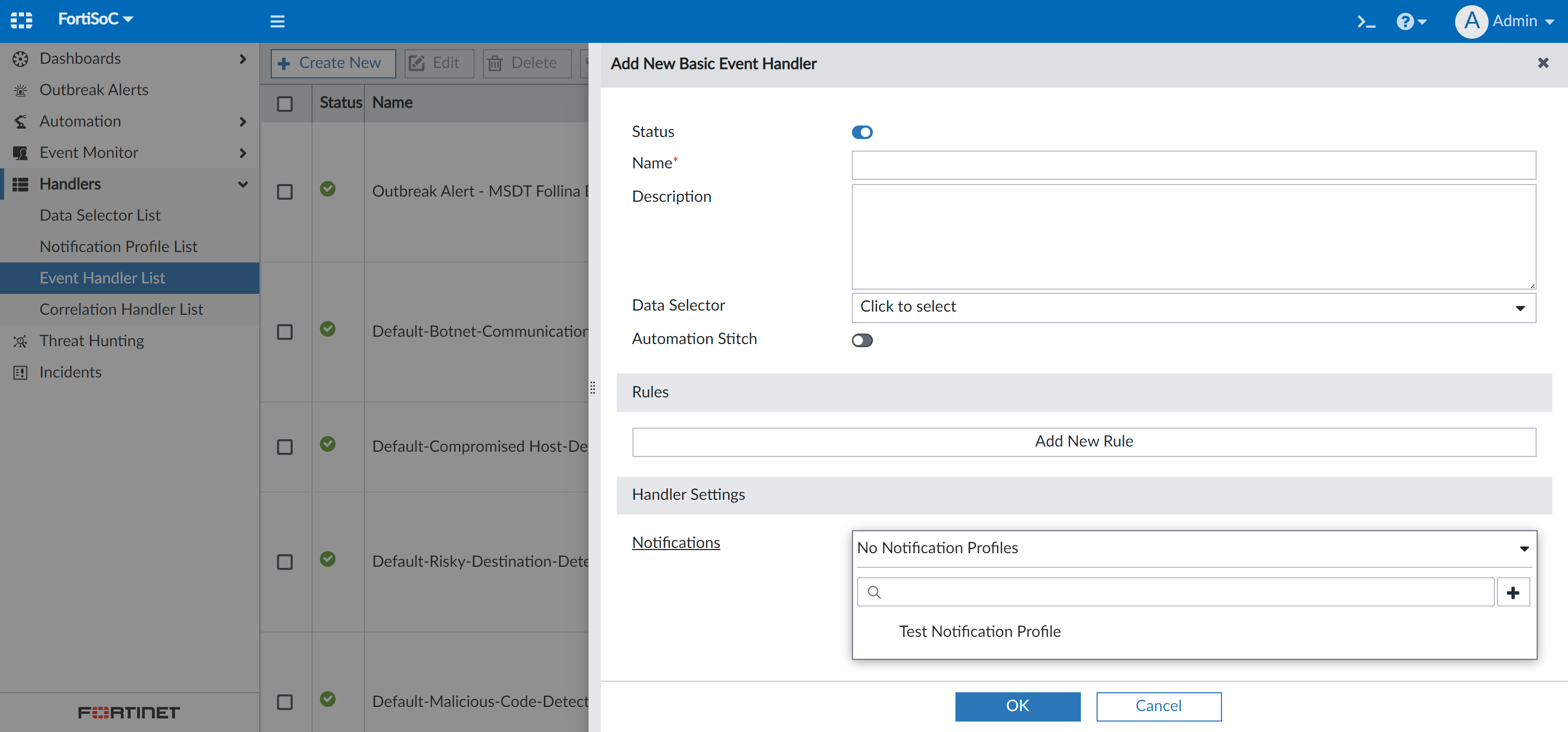Collapse the No Notification Profiles dropdown
This screenshot has width=1568, height=732.
1194,548
